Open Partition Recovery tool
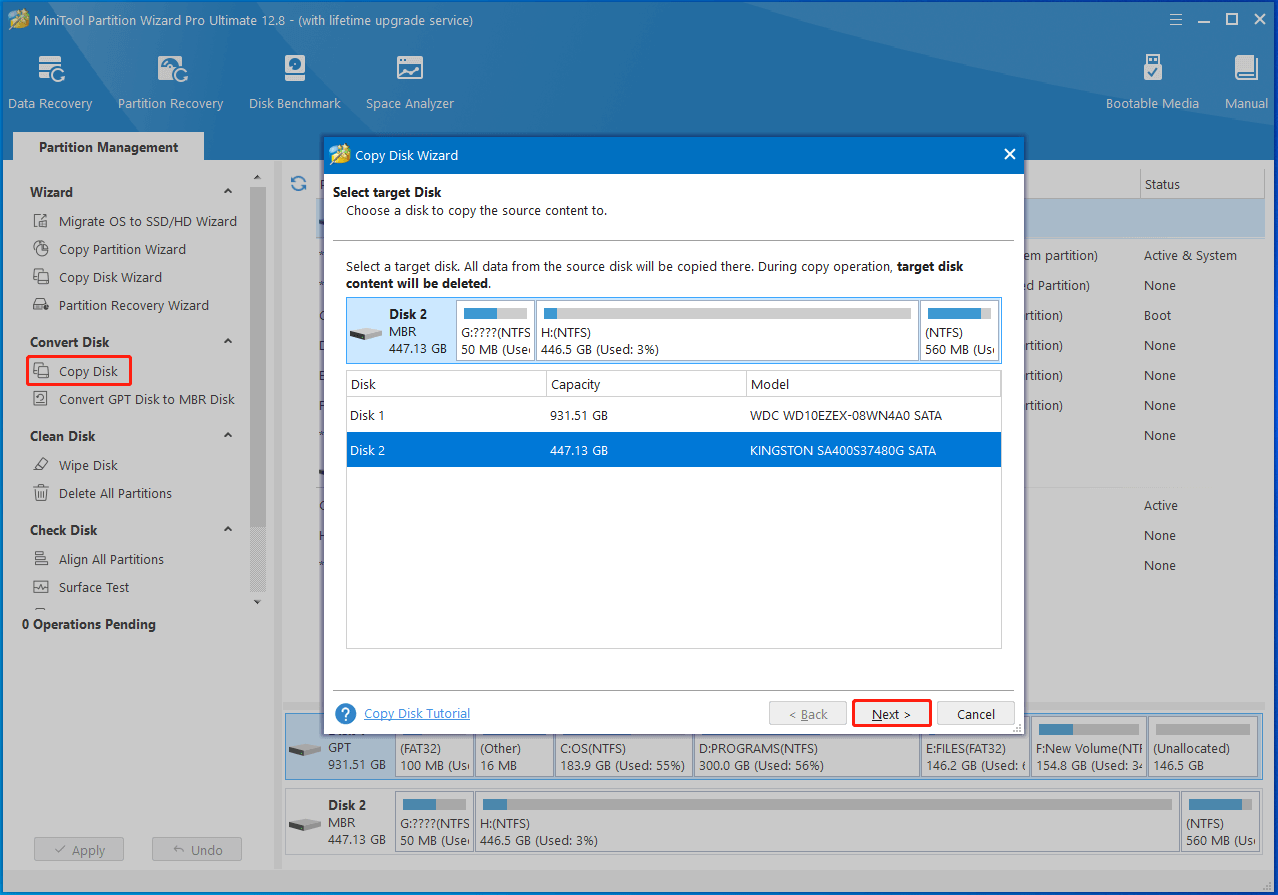This screenshot has height=895, width=1278. click(170, 82)
